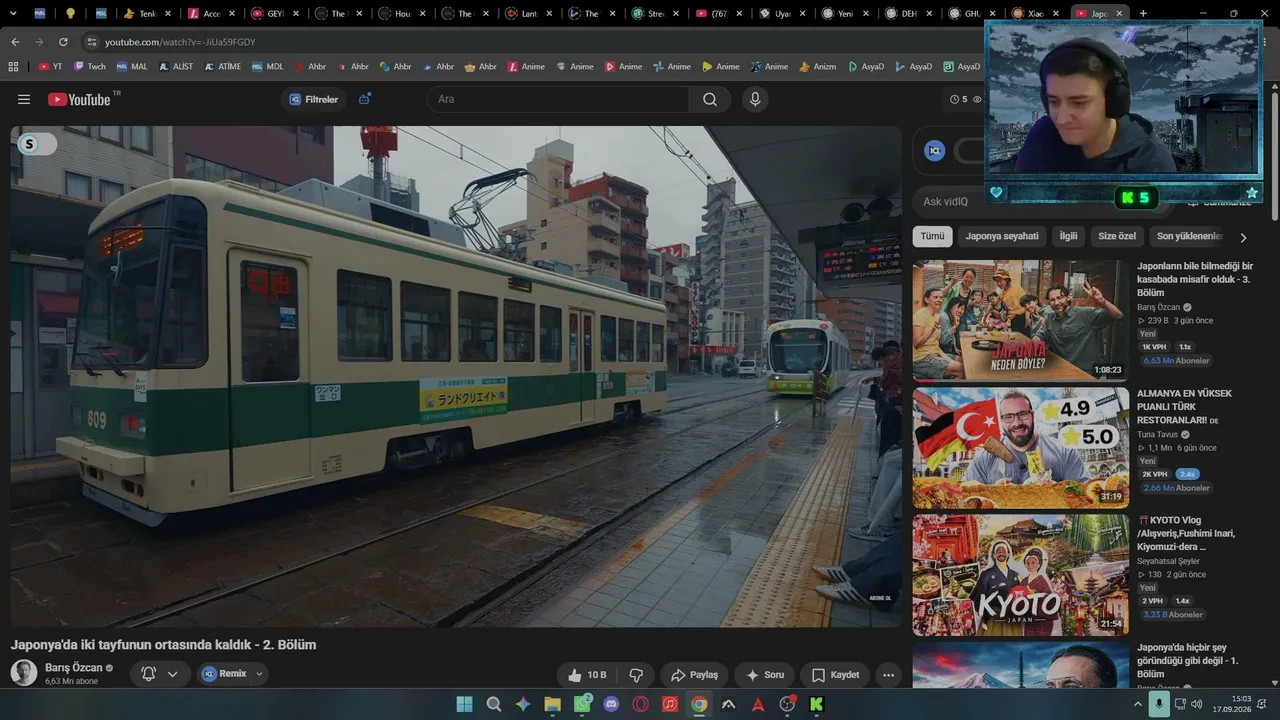This screenshot has width=1280, height=720.
Task: Expand subscription options chevron beside bell
Action: pos(172,674)
